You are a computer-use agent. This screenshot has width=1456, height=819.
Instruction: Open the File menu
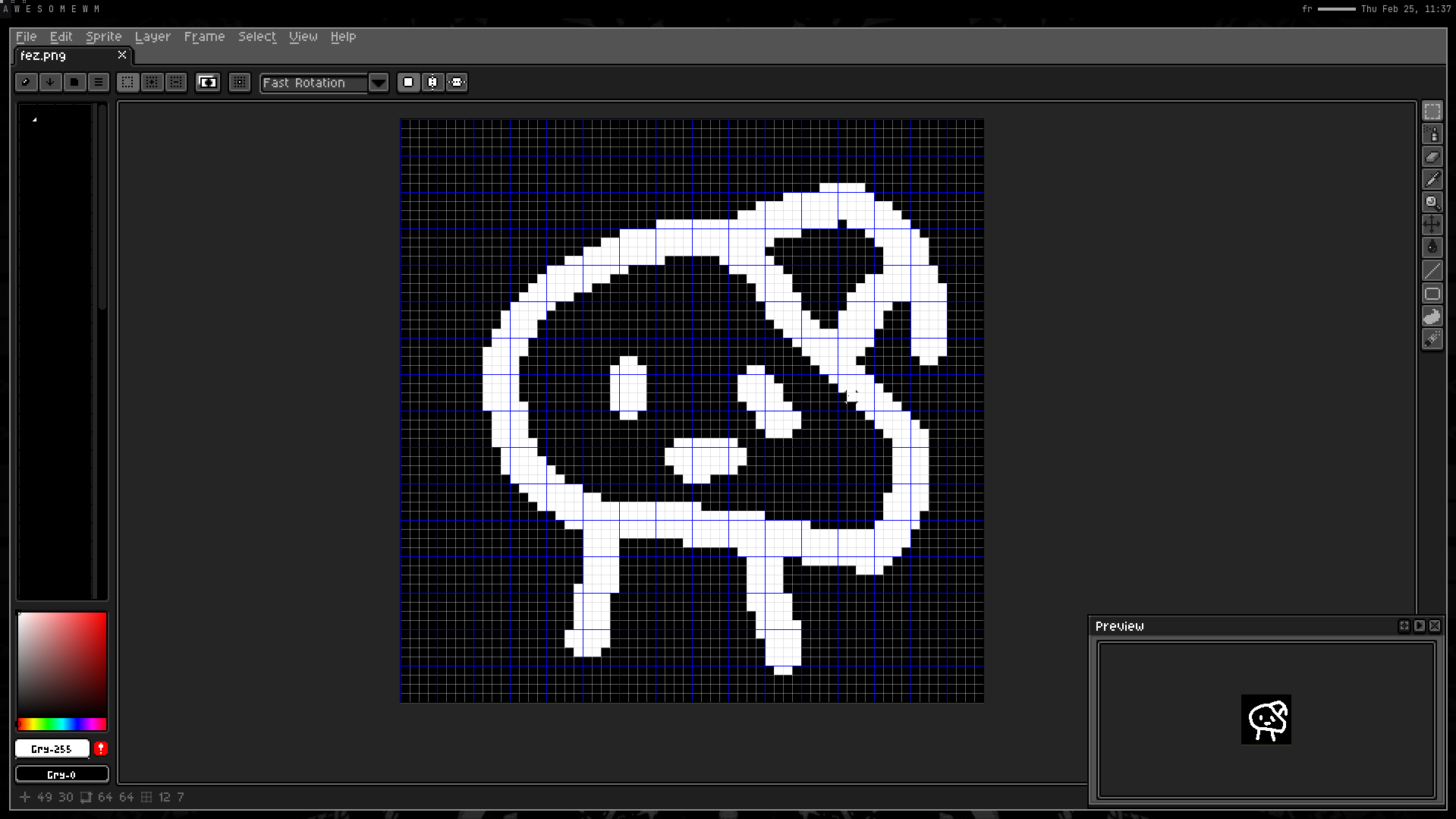26,36
